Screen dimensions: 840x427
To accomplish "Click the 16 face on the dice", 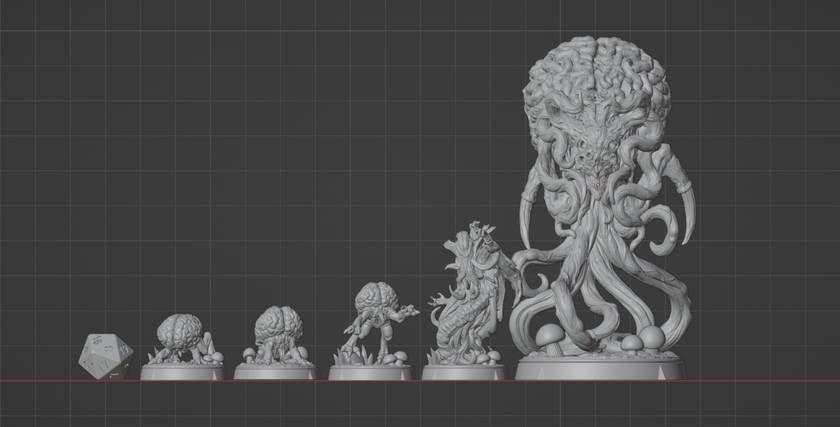I will (x=98, y=340).
